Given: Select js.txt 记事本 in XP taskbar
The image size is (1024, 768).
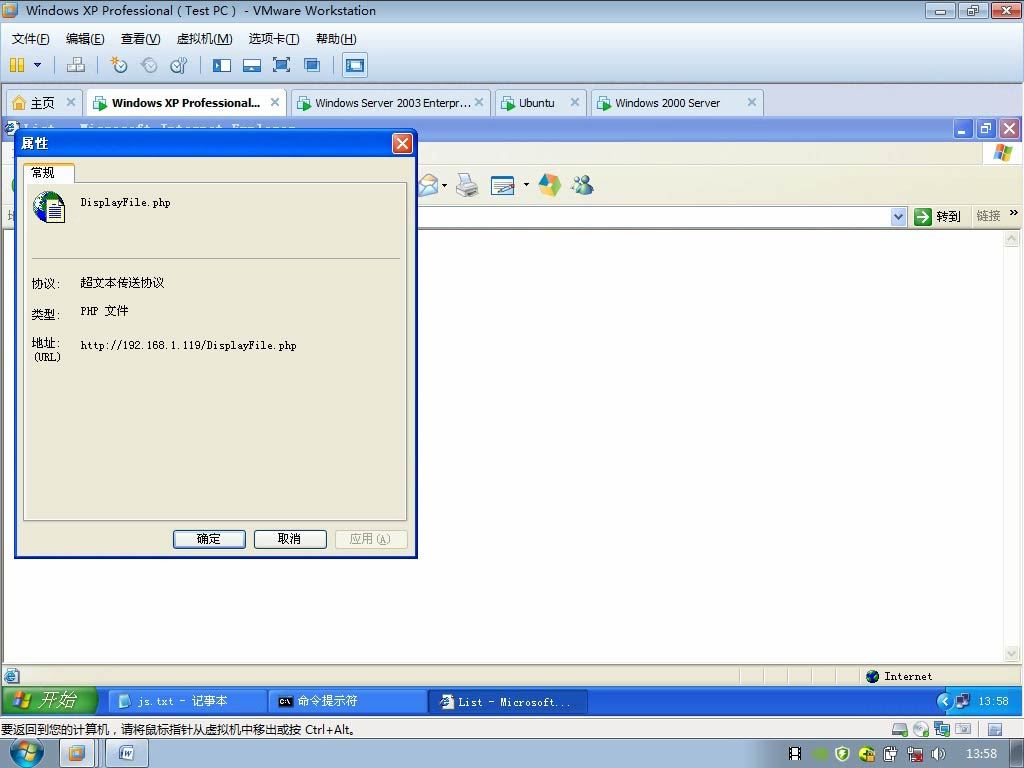Looking at the screenshot, I should coord(185,701).
